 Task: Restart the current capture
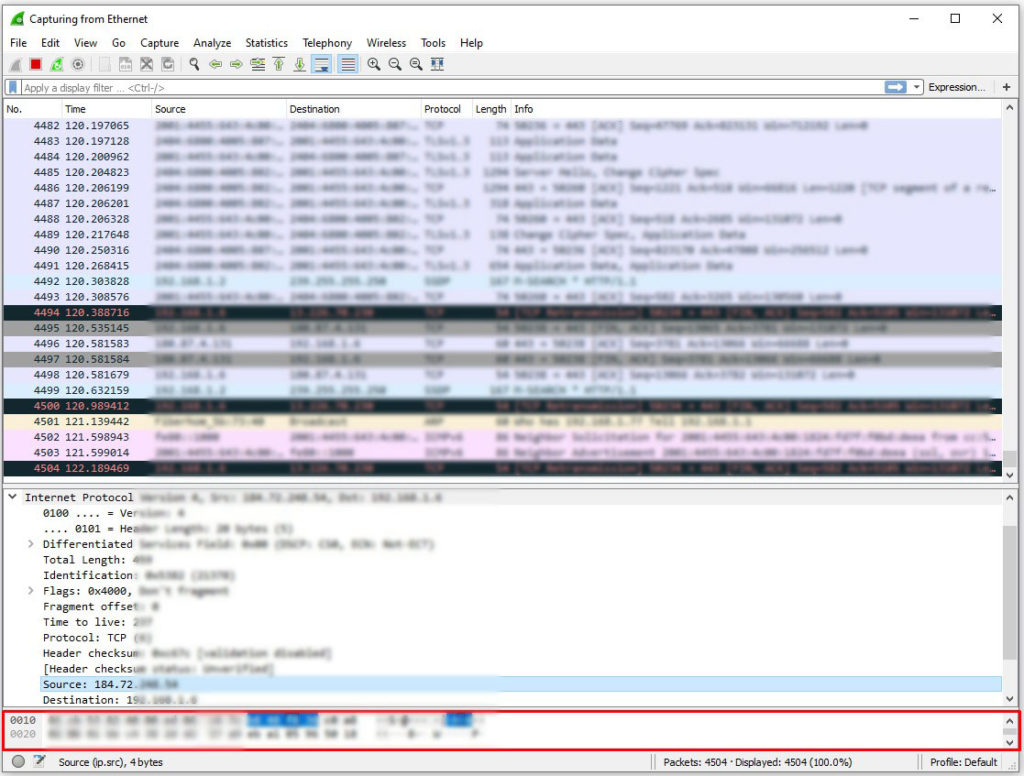(55, 64)
